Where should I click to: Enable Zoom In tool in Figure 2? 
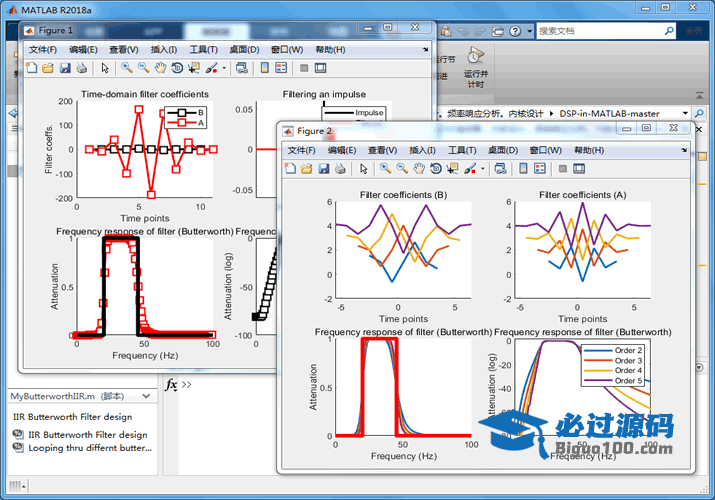385,169
